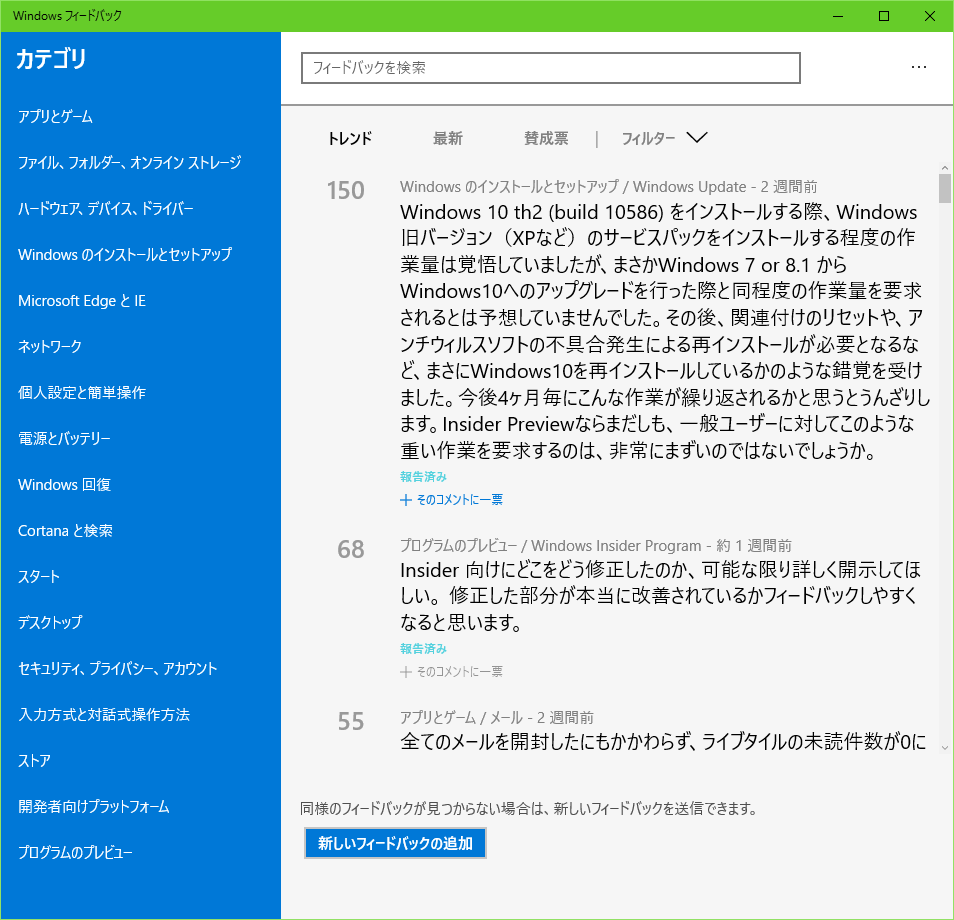This screenshot has width=954, height=920.
Task: Open Microsoft Edge と IE category
Action: (x=82, y=301)
